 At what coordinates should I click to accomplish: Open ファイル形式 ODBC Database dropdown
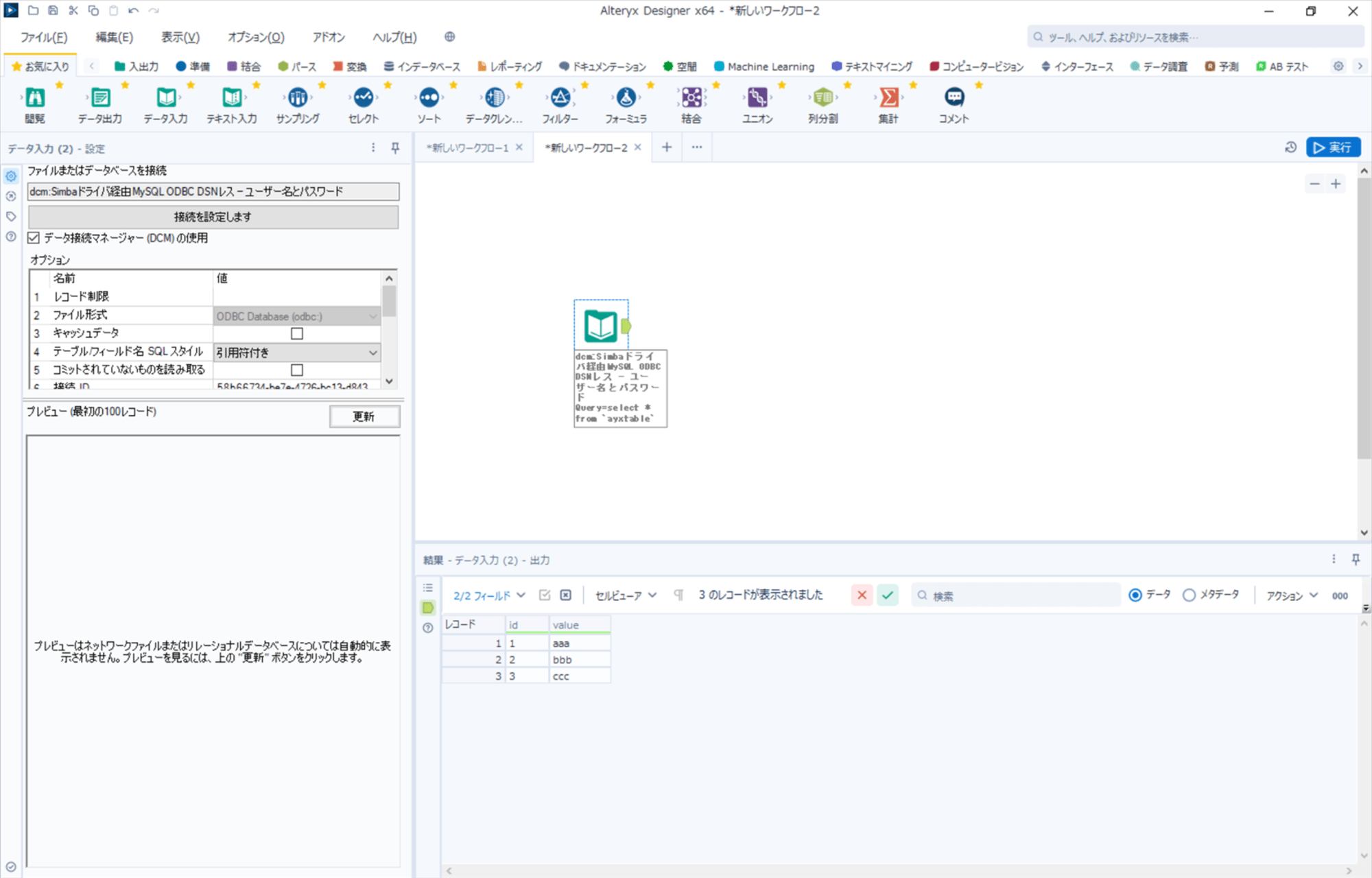tap(297, 316)
